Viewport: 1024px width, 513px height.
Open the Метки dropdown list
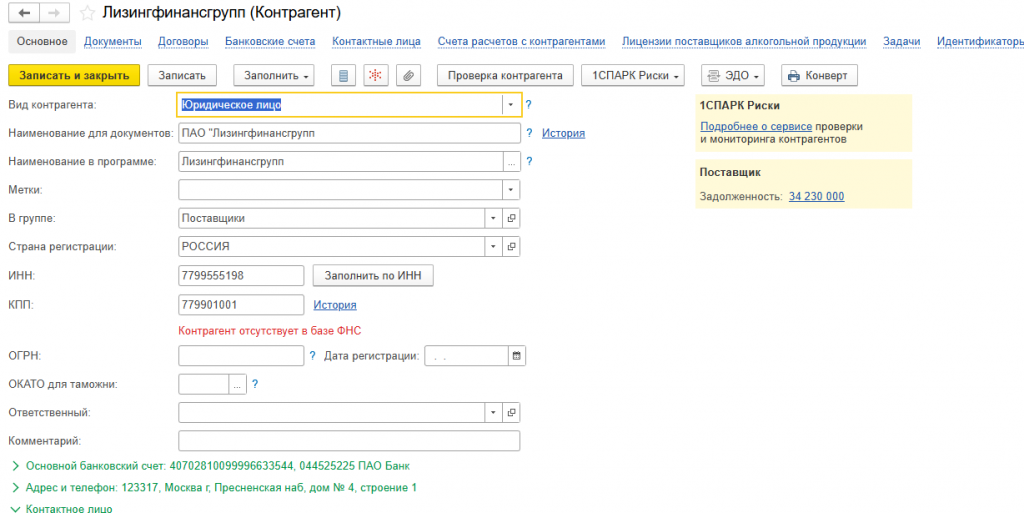[511, 190]
